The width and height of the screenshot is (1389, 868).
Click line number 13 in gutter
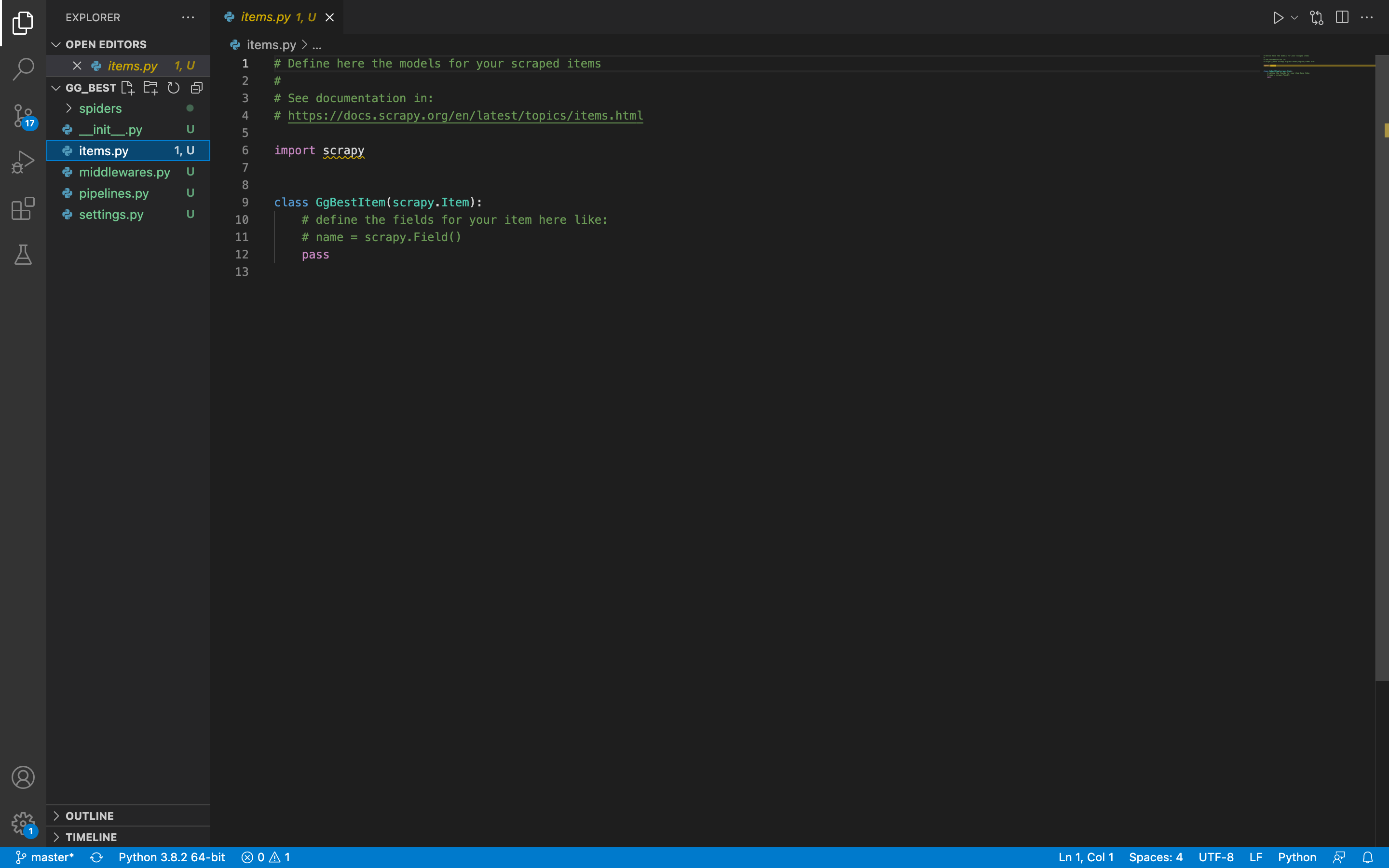242,272
